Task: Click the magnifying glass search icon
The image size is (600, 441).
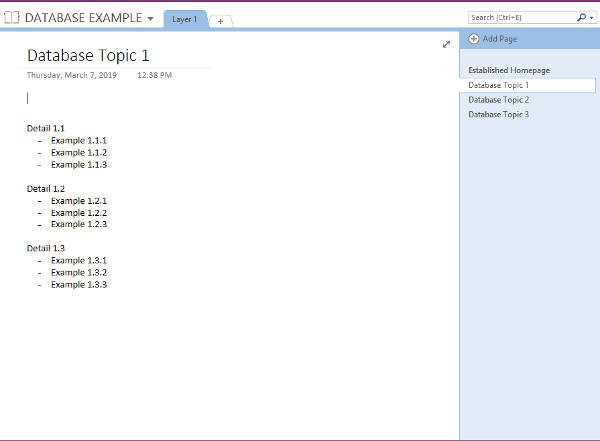Action: 580,18
